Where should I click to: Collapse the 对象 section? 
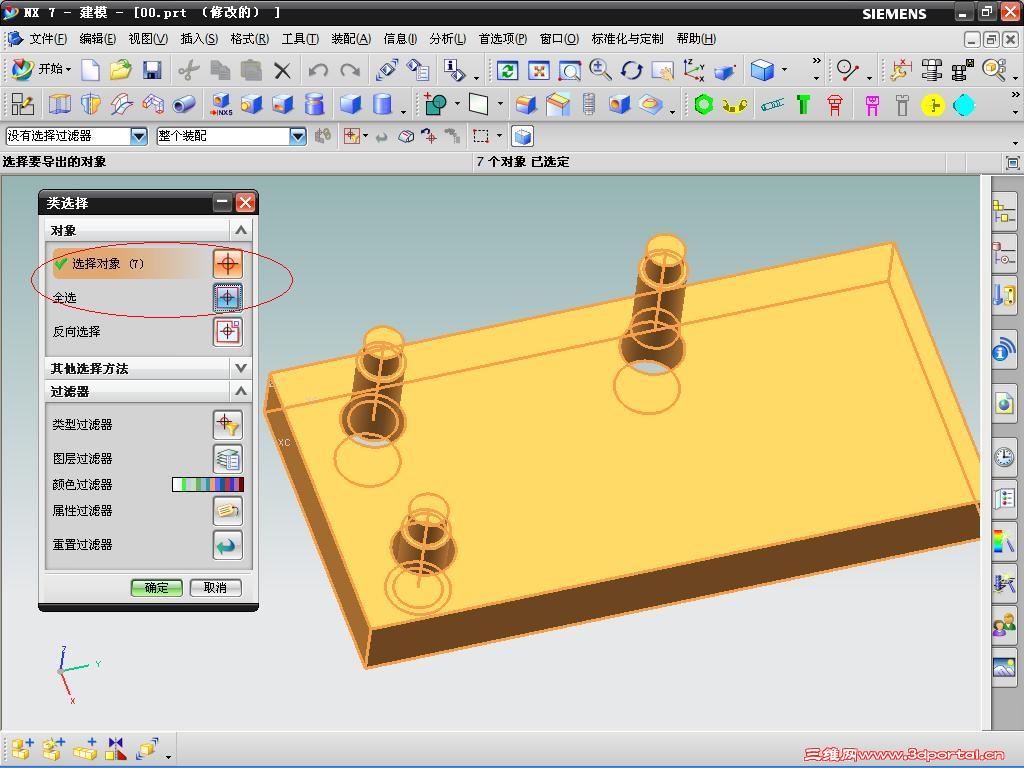240,230
